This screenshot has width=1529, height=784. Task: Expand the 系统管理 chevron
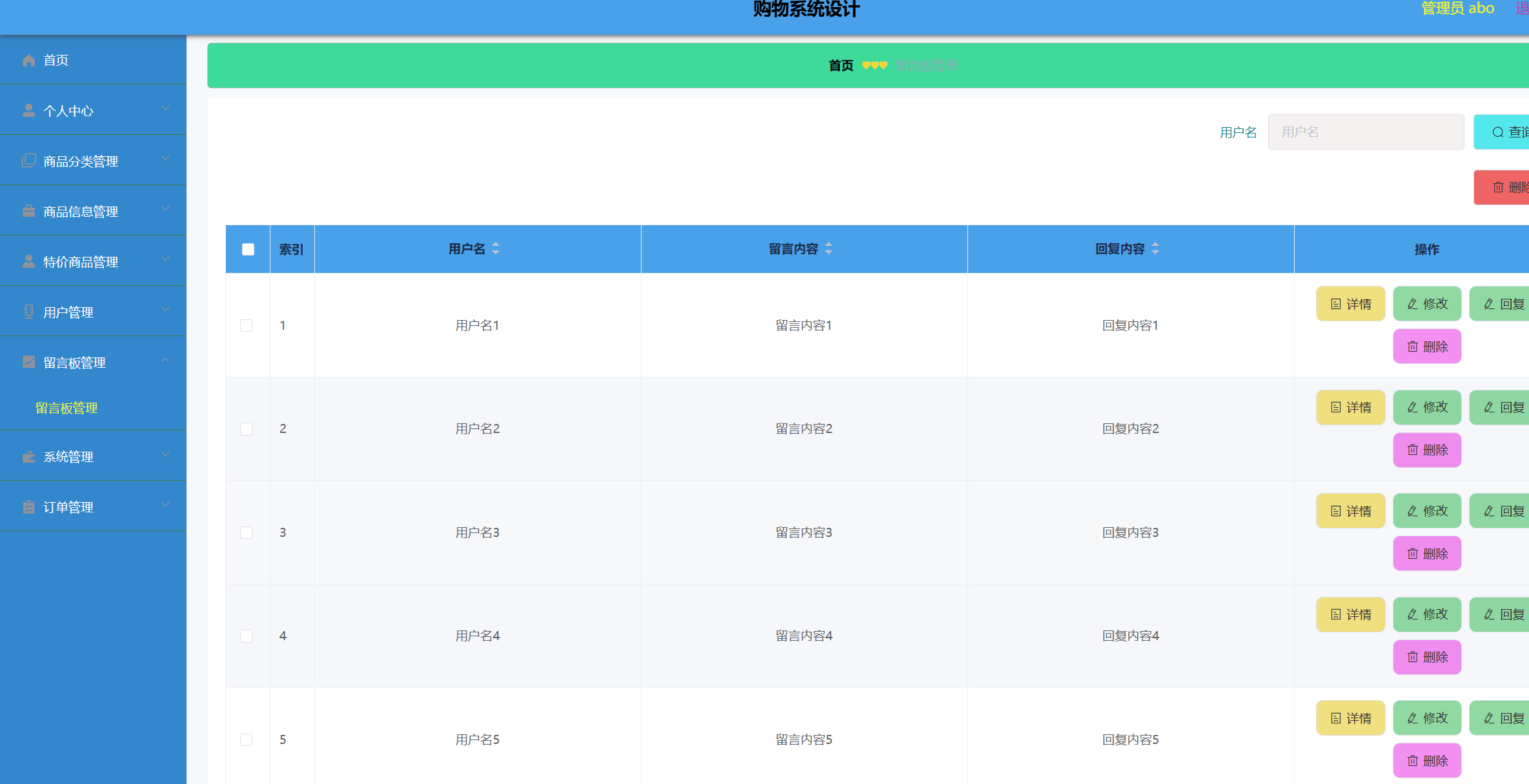click(x=165, y=455)
